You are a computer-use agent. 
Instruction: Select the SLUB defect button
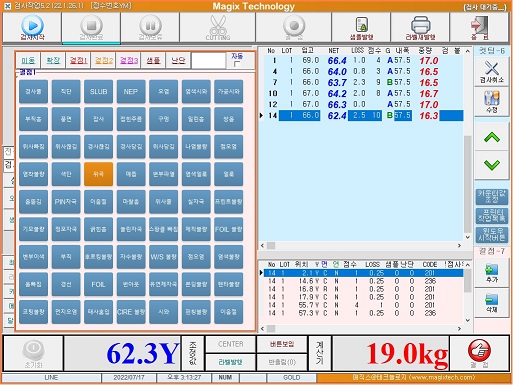pyautogui.click(x=98, y=91)
